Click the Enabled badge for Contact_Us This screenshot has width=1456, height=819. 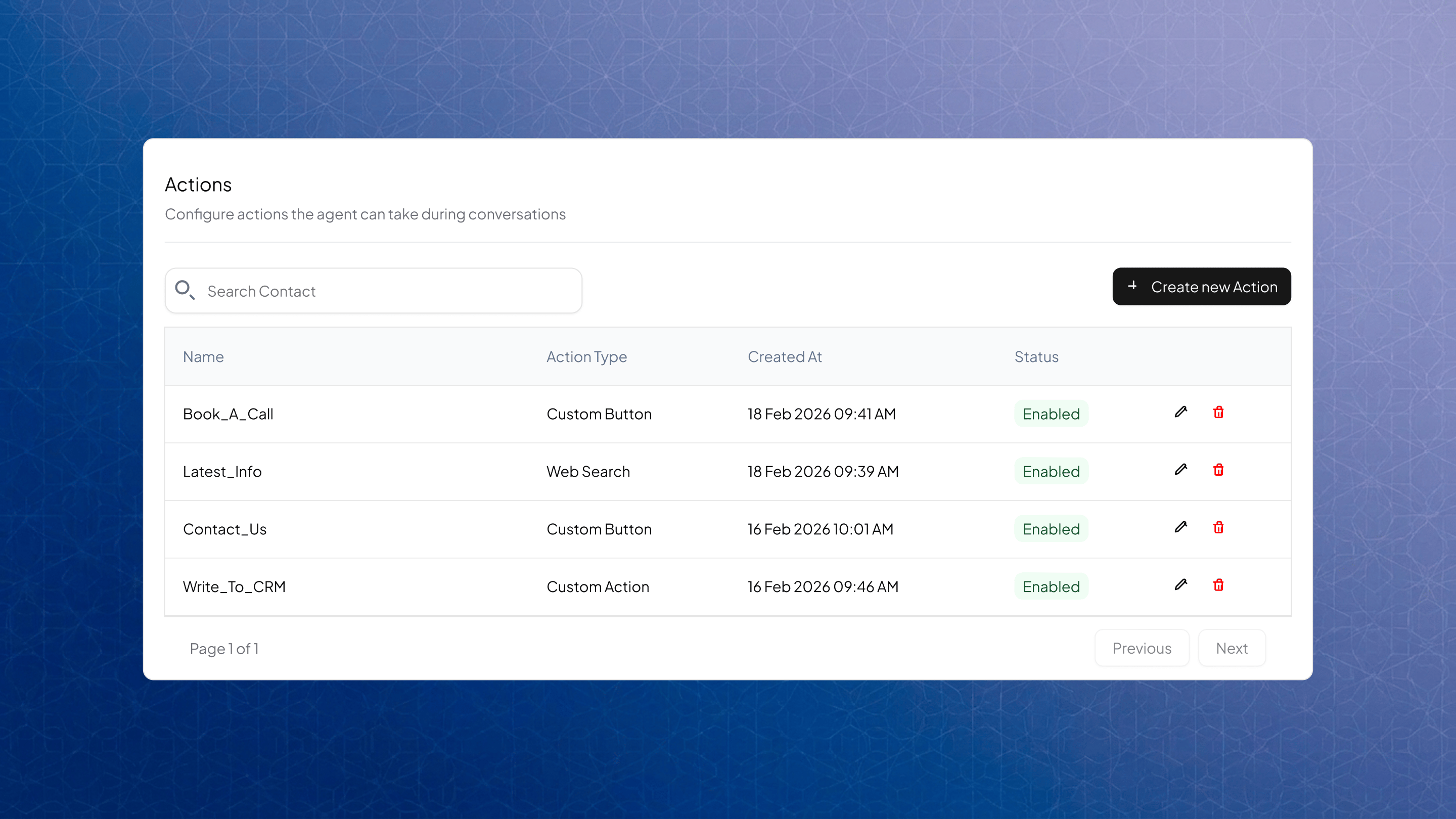pyautogui.click(x=1052, y=529)
